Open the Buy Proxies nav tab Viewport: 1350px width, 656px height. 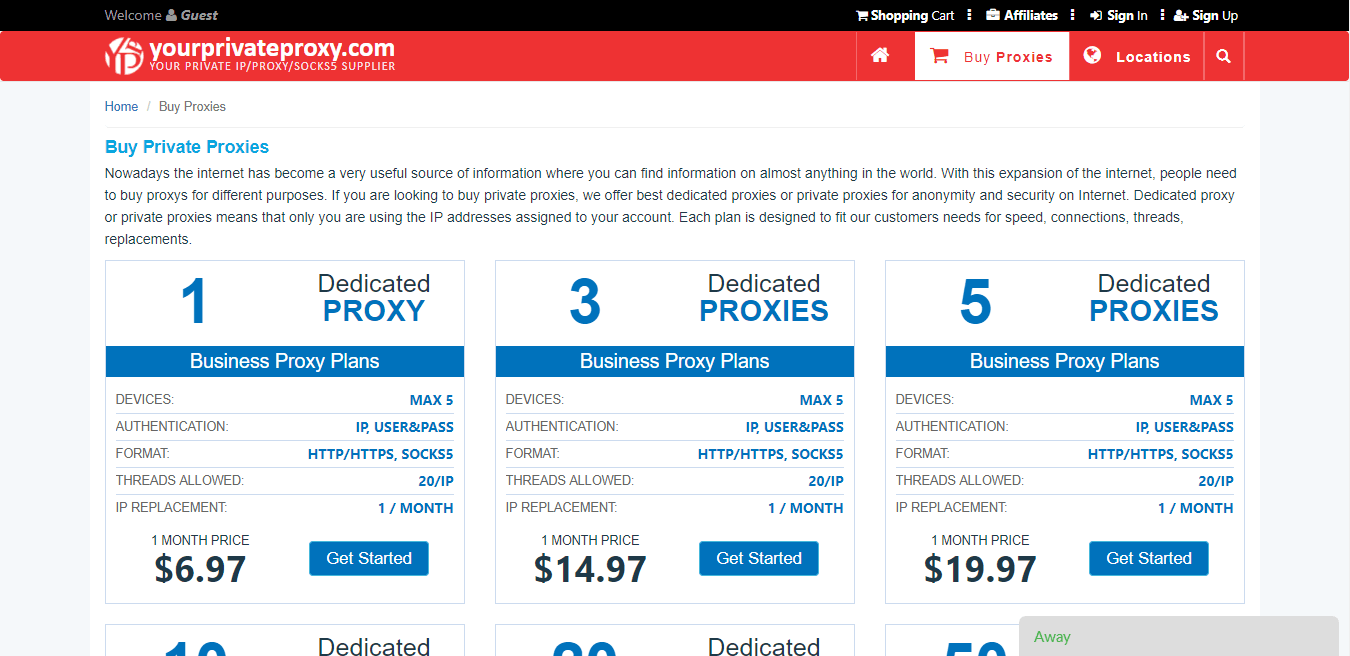point(992,56)
